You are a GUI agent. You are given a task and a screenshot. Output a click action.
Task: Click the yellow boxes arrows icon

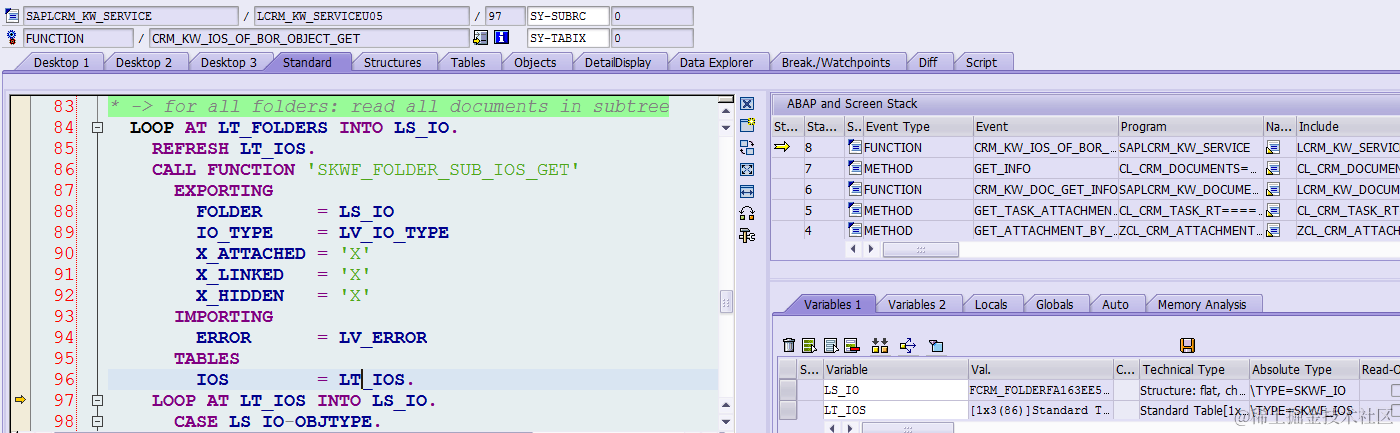(880, 345)
